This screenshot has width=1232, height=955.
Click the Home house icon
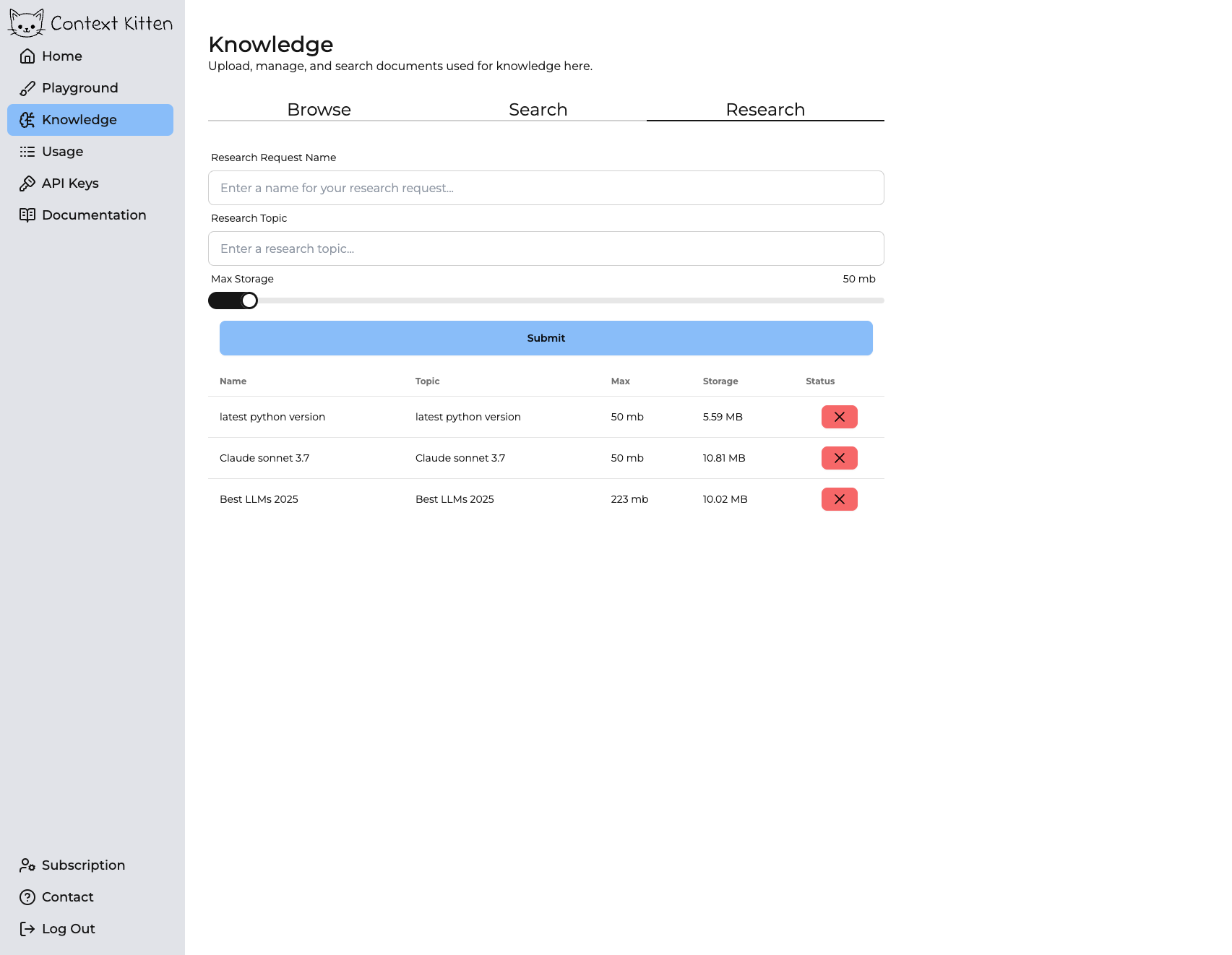pyautogui.click(x=27, y=56)
